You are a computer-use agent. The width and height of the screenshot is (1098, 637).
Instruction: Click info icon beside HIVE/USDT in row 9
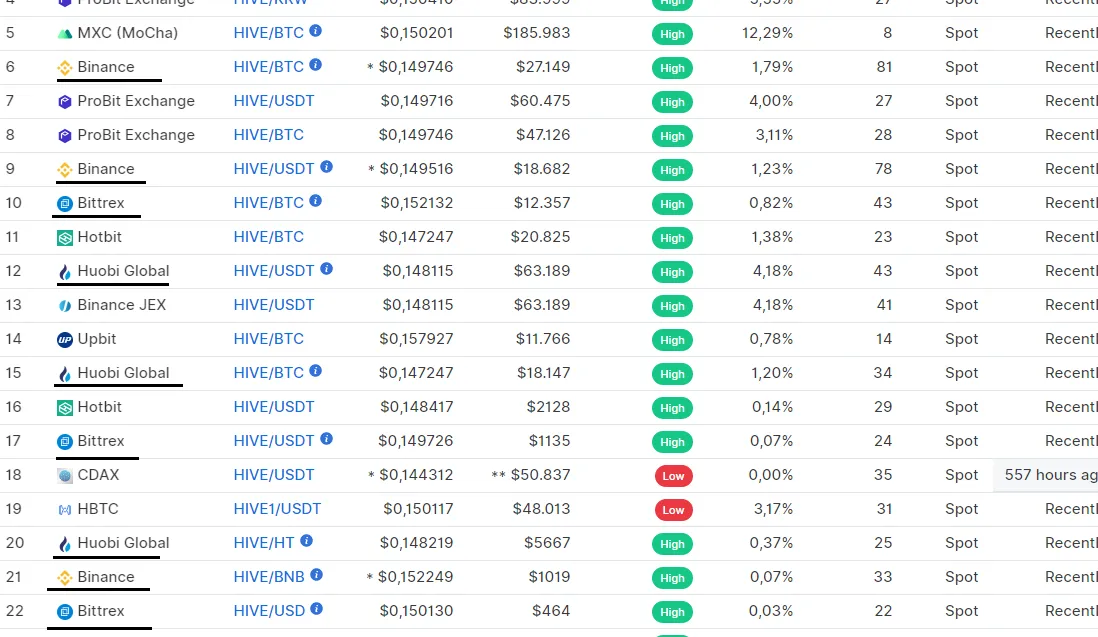click(326, 167)
